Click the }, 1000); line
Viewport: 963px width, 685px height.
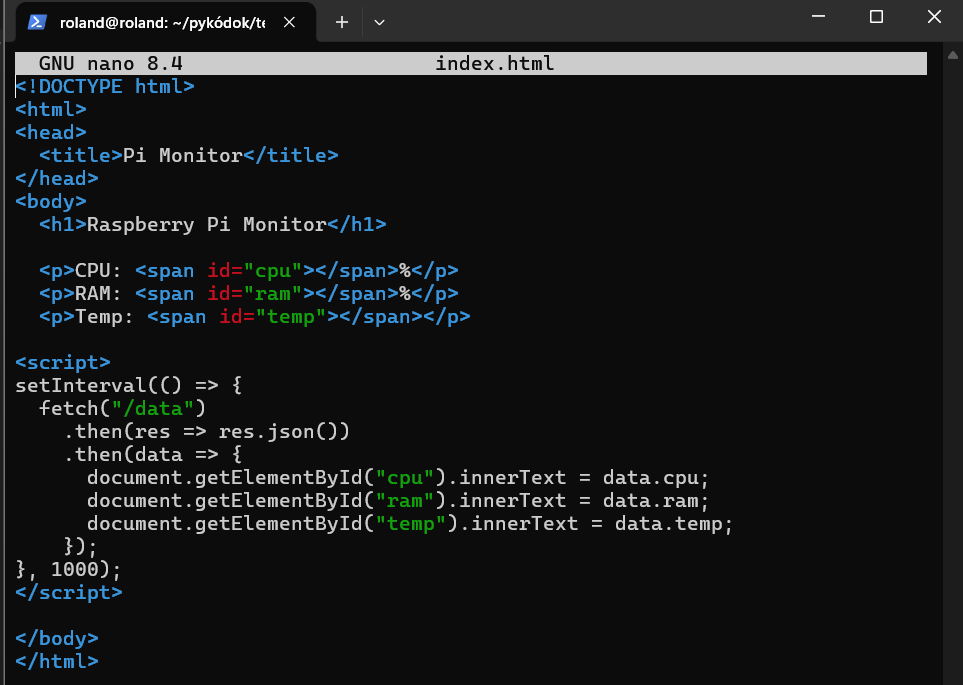point(69,570)
